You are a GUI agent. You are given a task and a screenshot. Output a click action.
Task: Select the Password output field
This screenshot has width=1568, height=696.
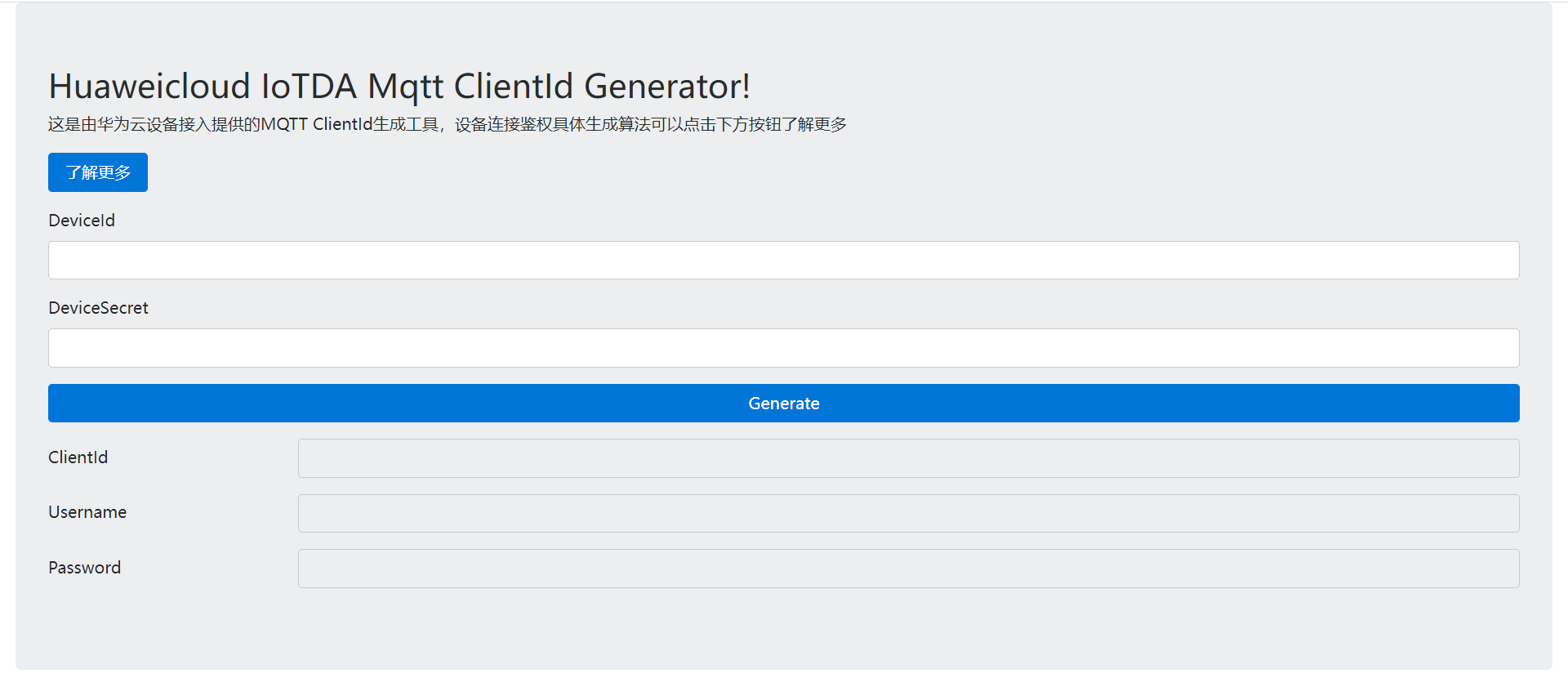pos(909,569)
